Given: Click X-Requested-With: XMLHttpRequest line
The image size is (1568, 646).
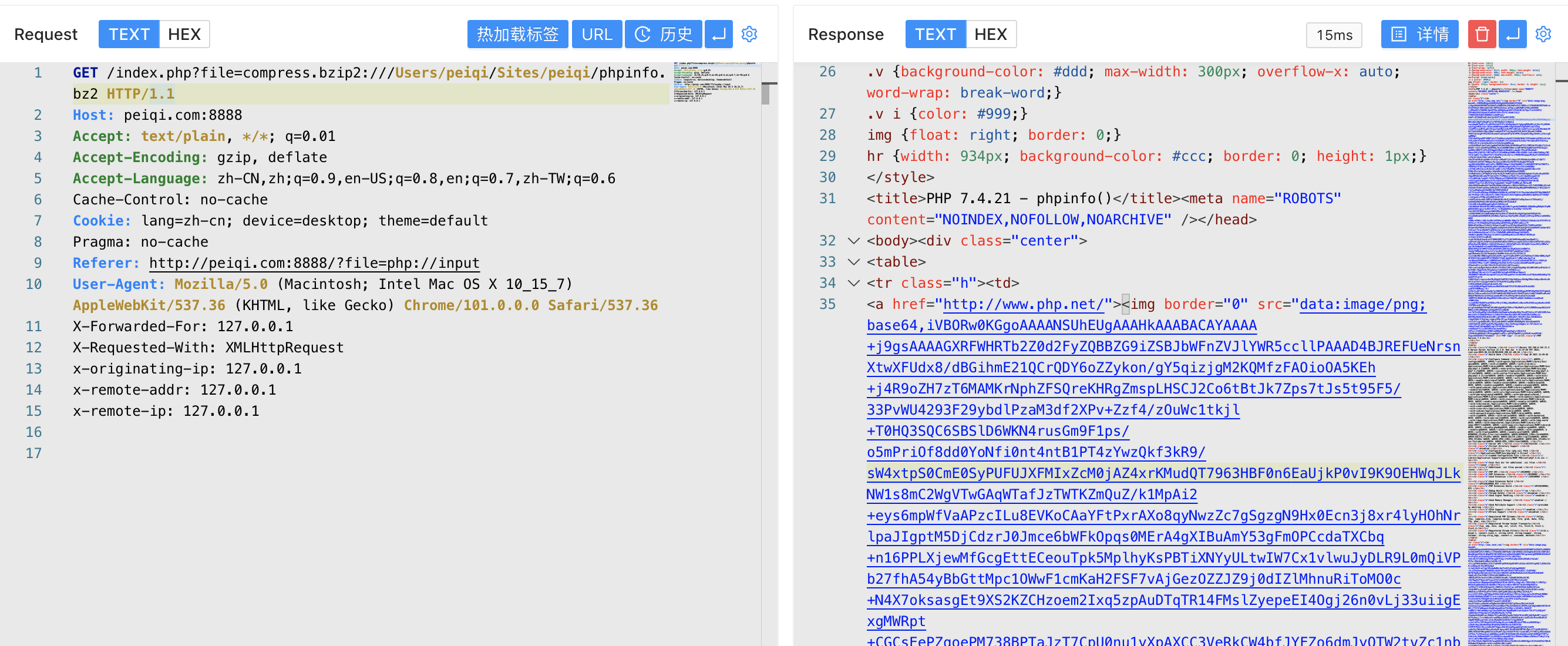Looking at the screenshot, I should point(208,348).
